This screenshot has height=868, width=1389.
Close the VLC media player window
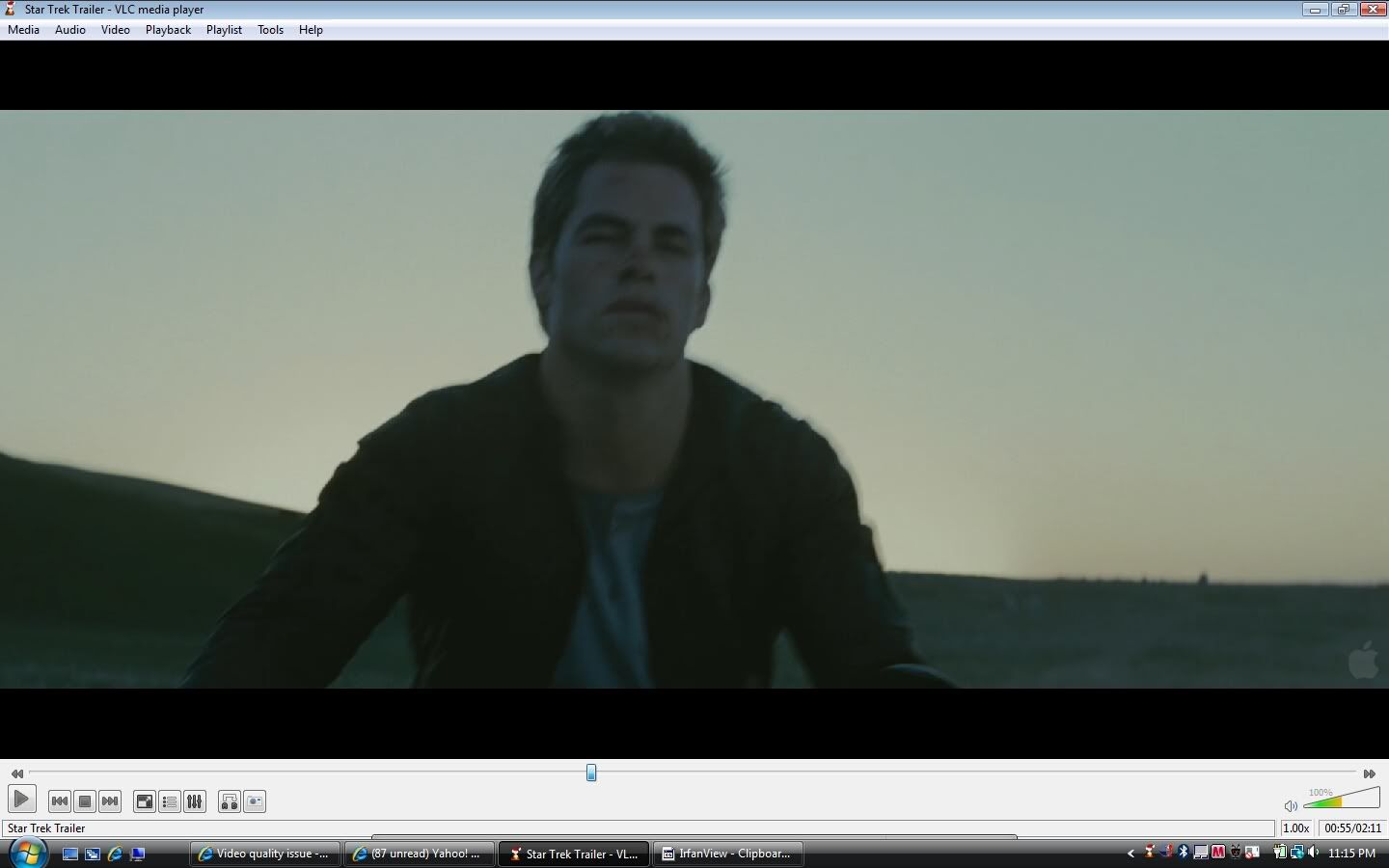[1373, 10]
